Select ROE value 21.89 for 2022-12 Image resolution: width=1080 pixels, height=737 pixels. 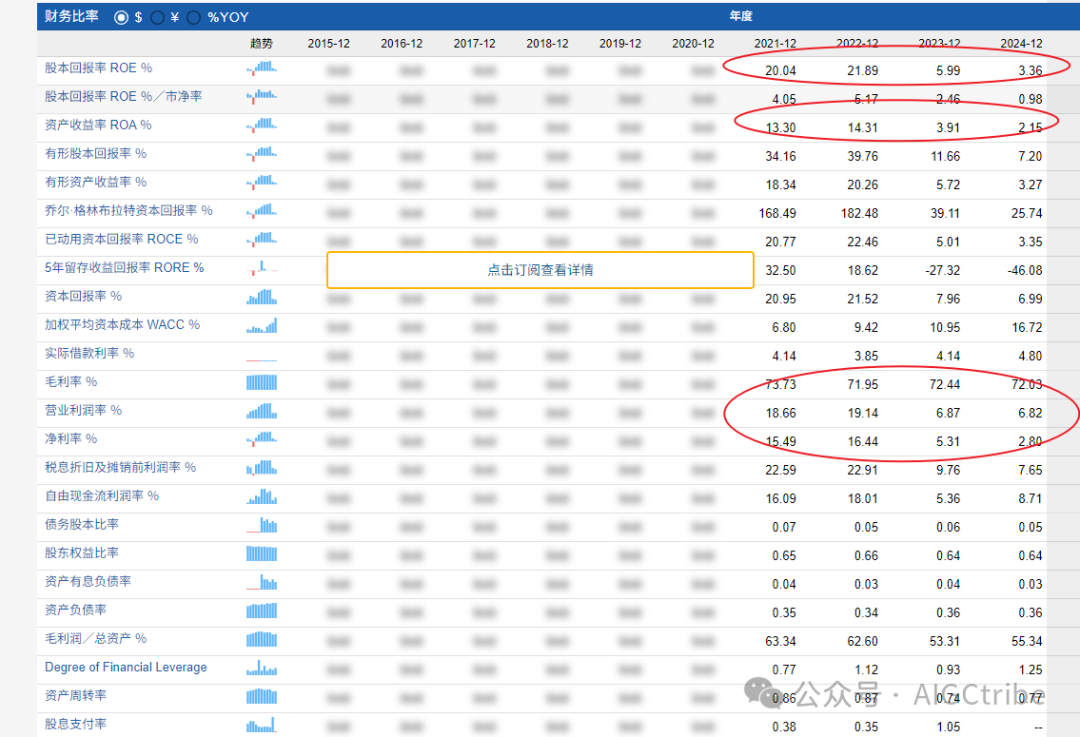863,71
